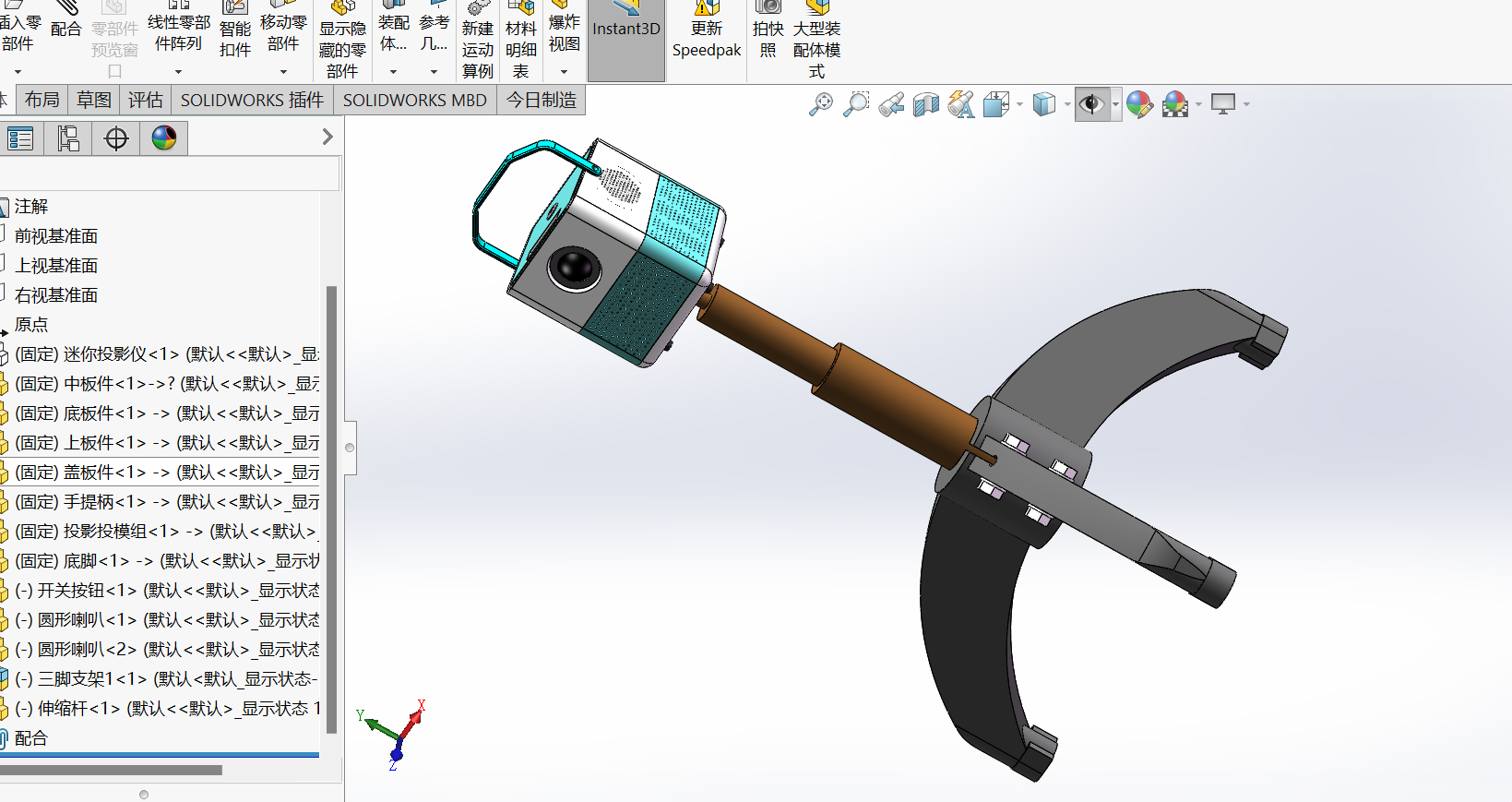Select 前视基准面 plane
Viewport: 1512px width, 802px height.
pyautogui.click(x=56, y=236)
